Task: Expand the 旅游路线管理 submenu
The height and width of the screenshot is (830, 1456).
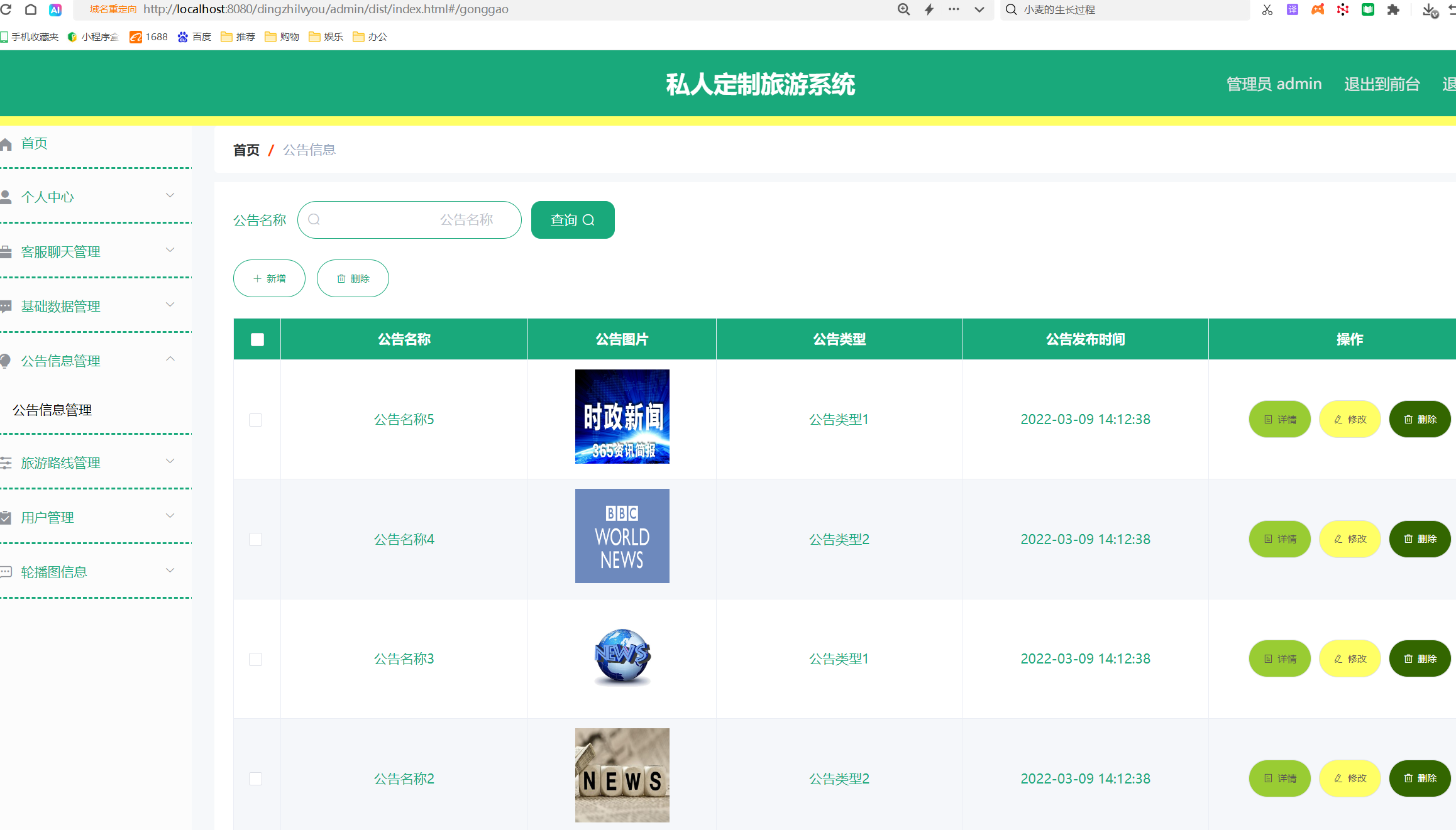Action: tap(170, 461)
